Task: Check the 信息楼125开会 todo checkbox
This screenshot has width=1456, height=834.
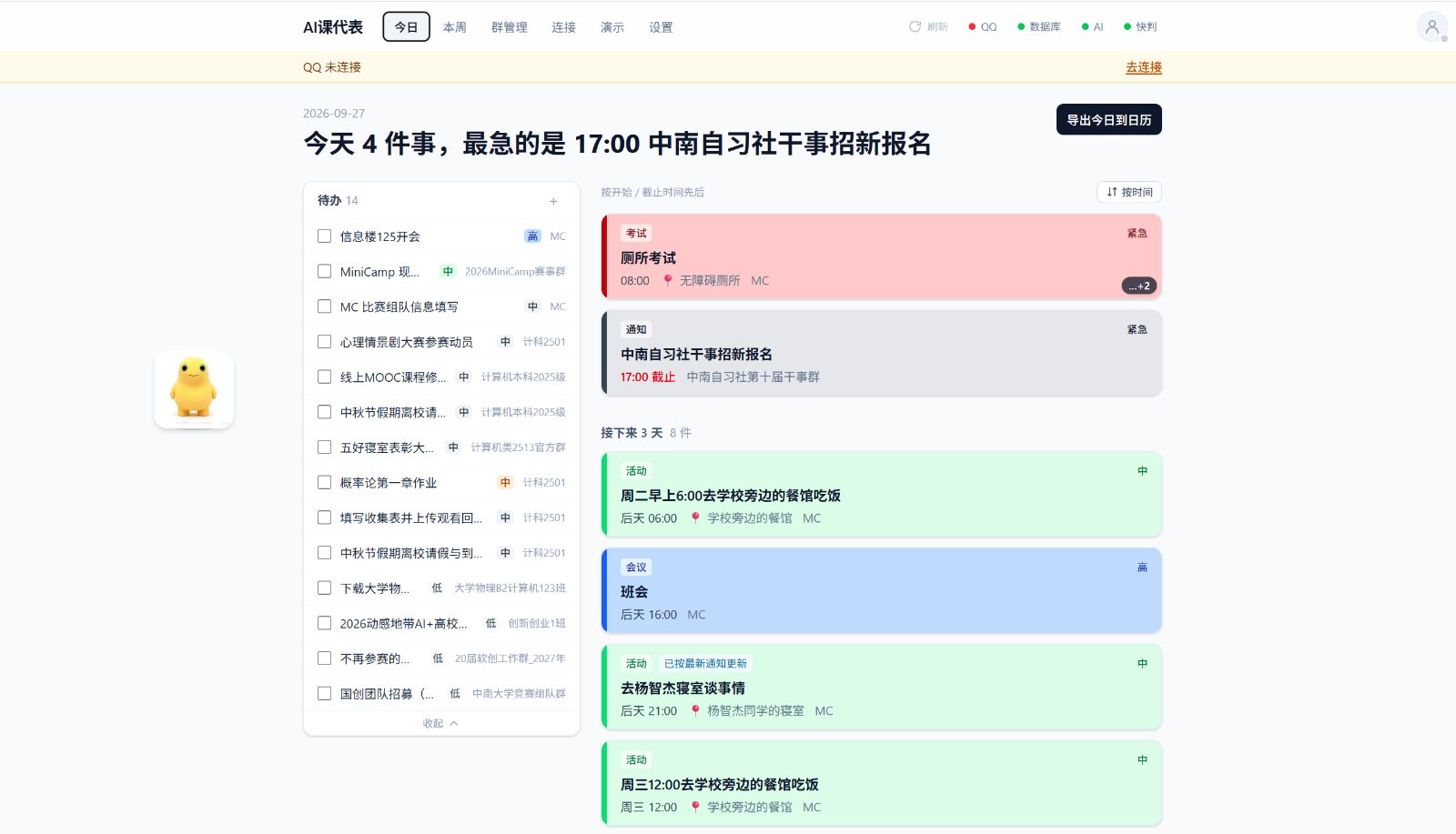Action: pos(324,236)
